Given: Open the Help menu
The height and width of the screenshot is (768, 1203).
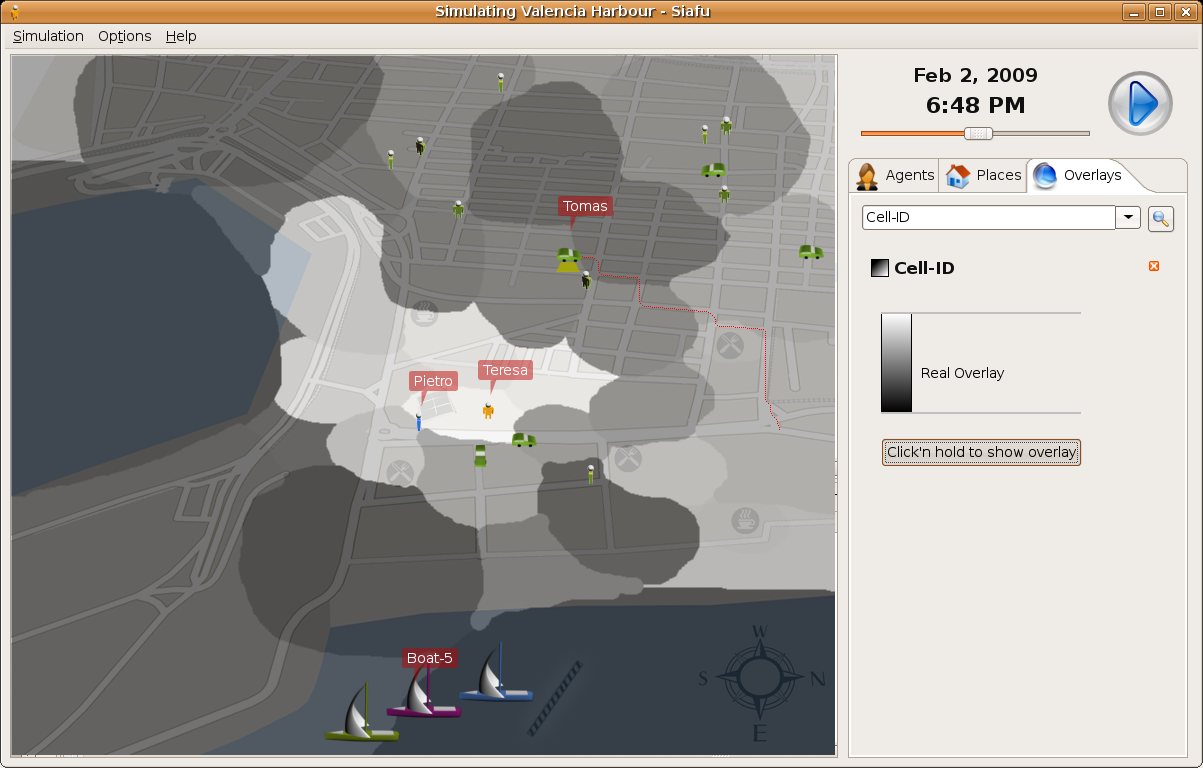Looking at the screenshot, I should click(x=181, y=36).
